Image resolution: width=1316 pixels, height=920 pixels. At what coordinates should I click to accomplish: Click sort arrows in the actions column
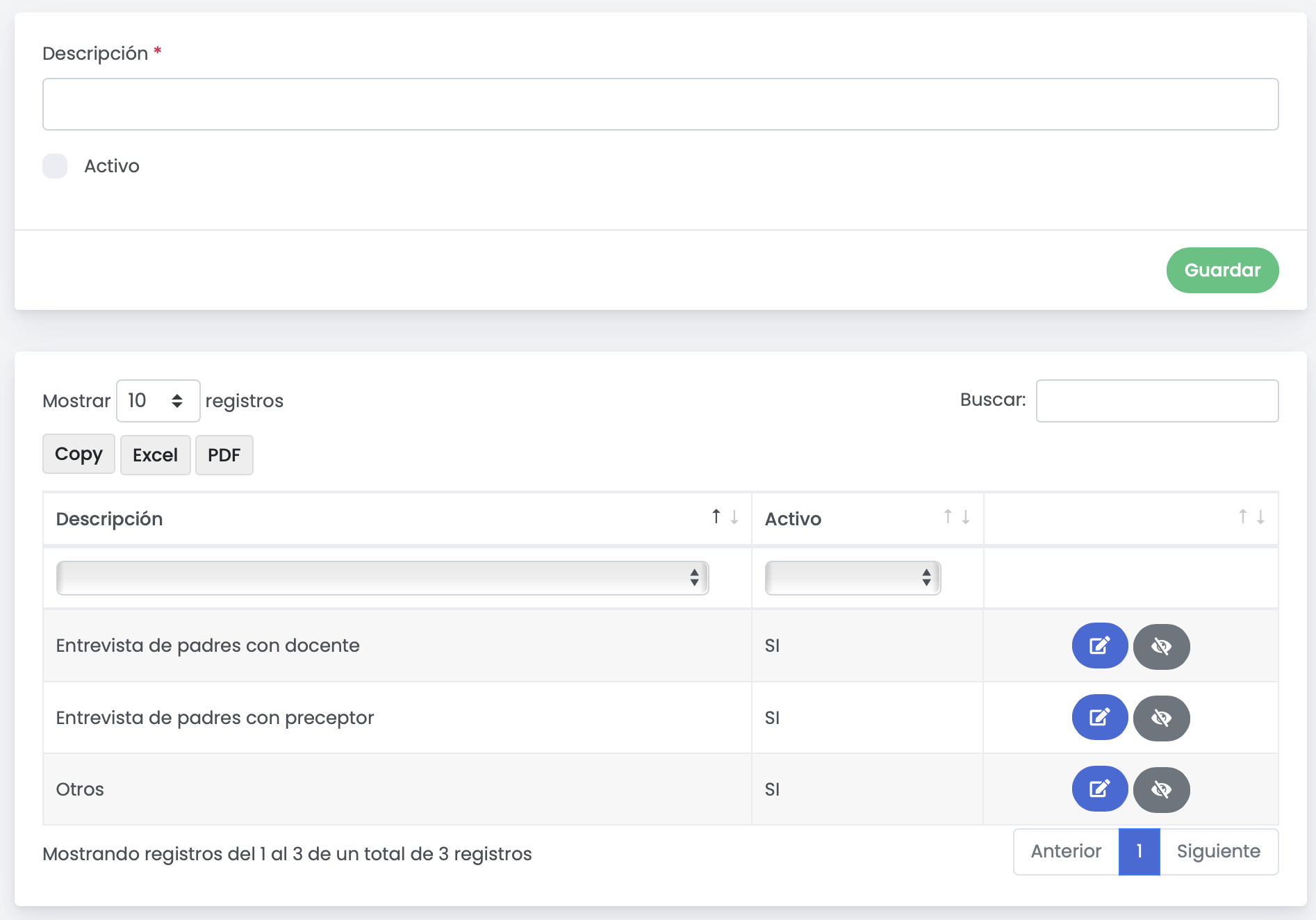coord(1251,517)
